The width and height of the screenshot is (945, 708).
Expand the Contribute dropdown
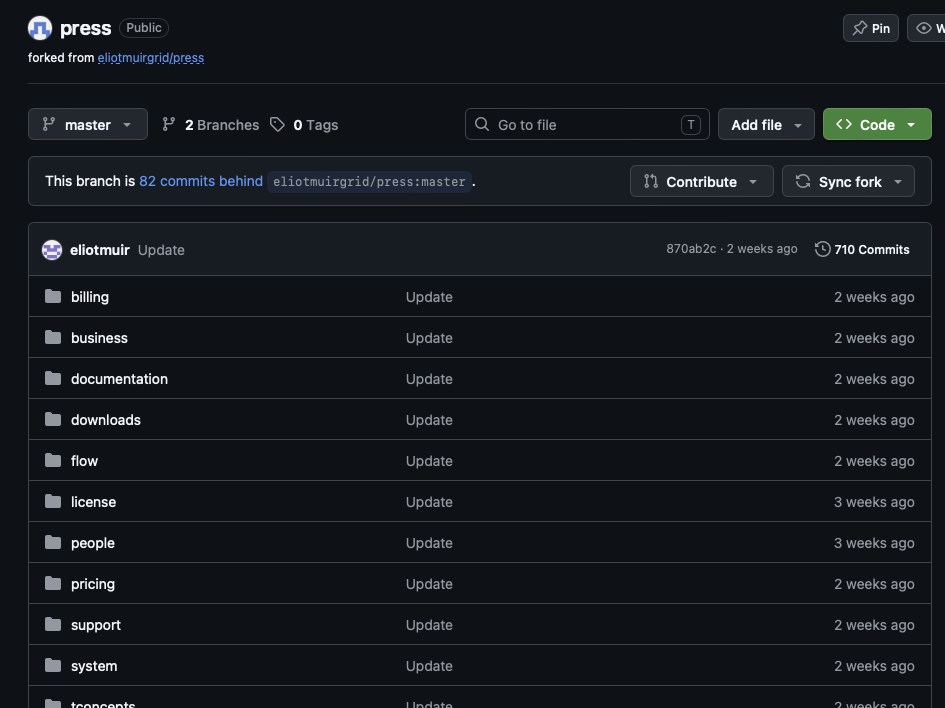(x=702, y=181)
